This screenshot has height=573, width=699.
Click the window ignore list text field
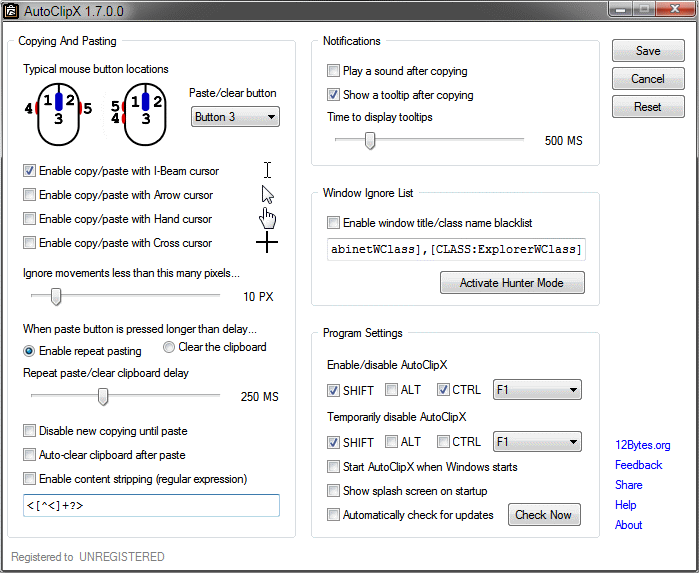[456, 249]
